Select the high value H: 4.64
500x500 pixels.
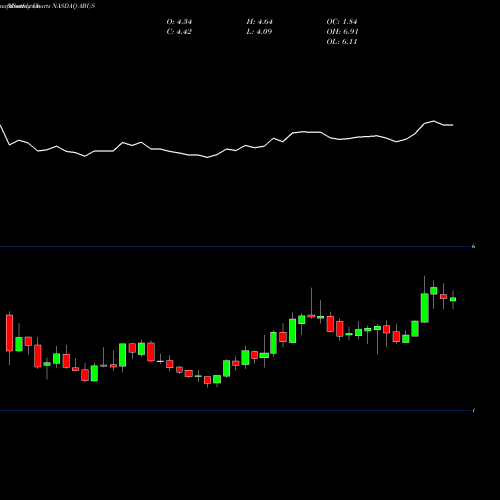point(259,22)
